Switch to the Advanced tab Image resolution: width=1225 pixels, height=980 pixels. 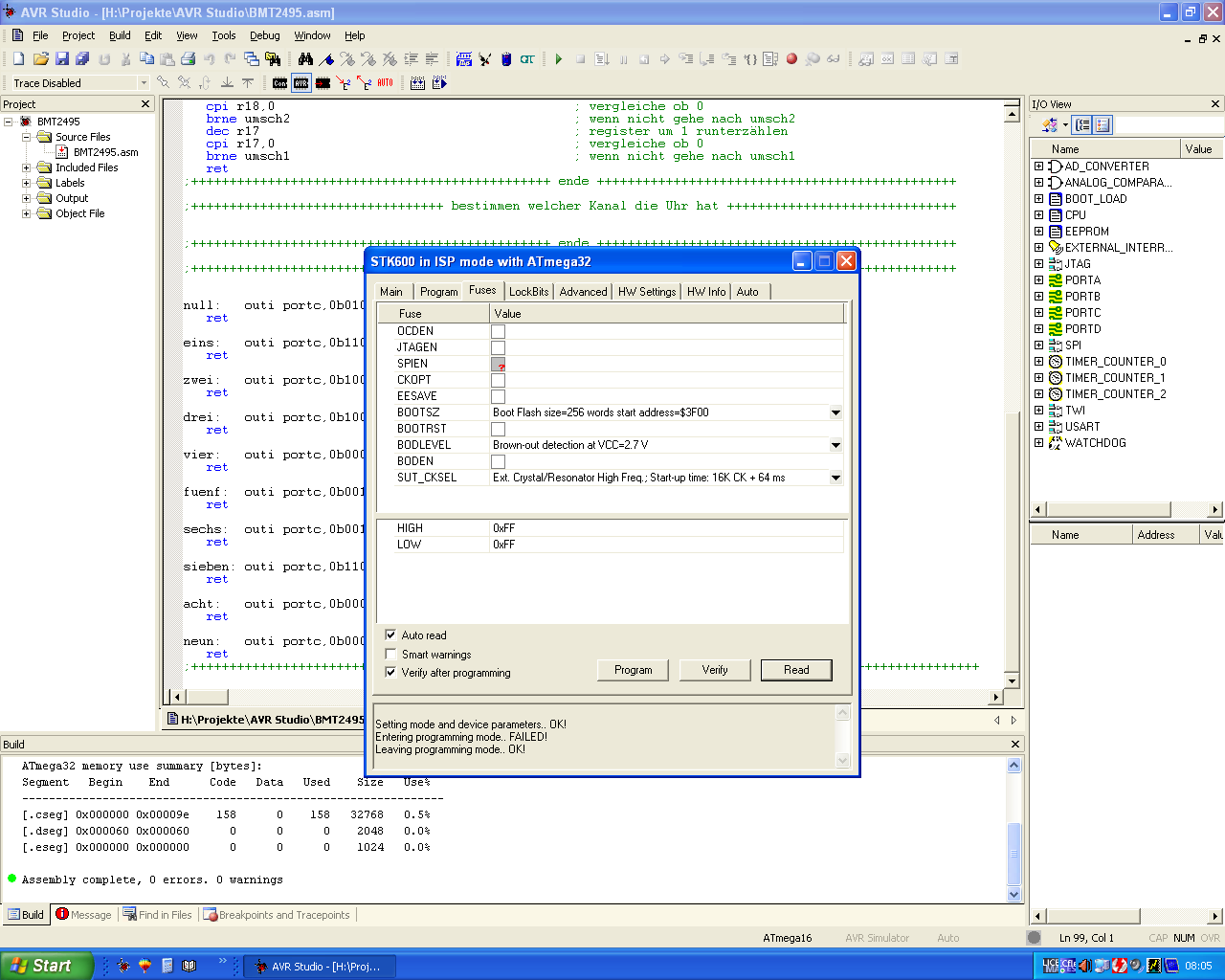[583, 292]
